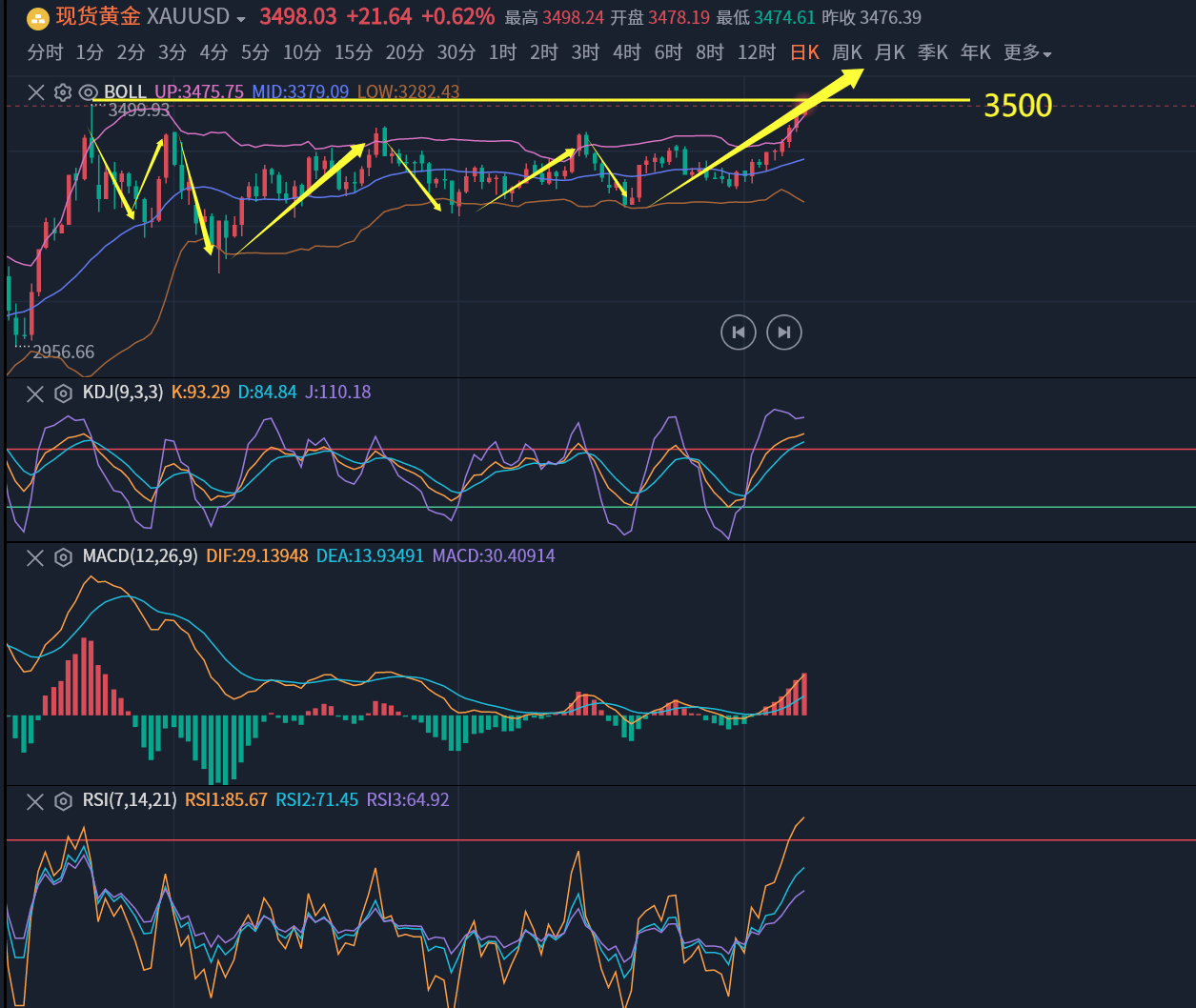
Task: Click the 3499.93 chart high label
Action: tap(139, 111)
